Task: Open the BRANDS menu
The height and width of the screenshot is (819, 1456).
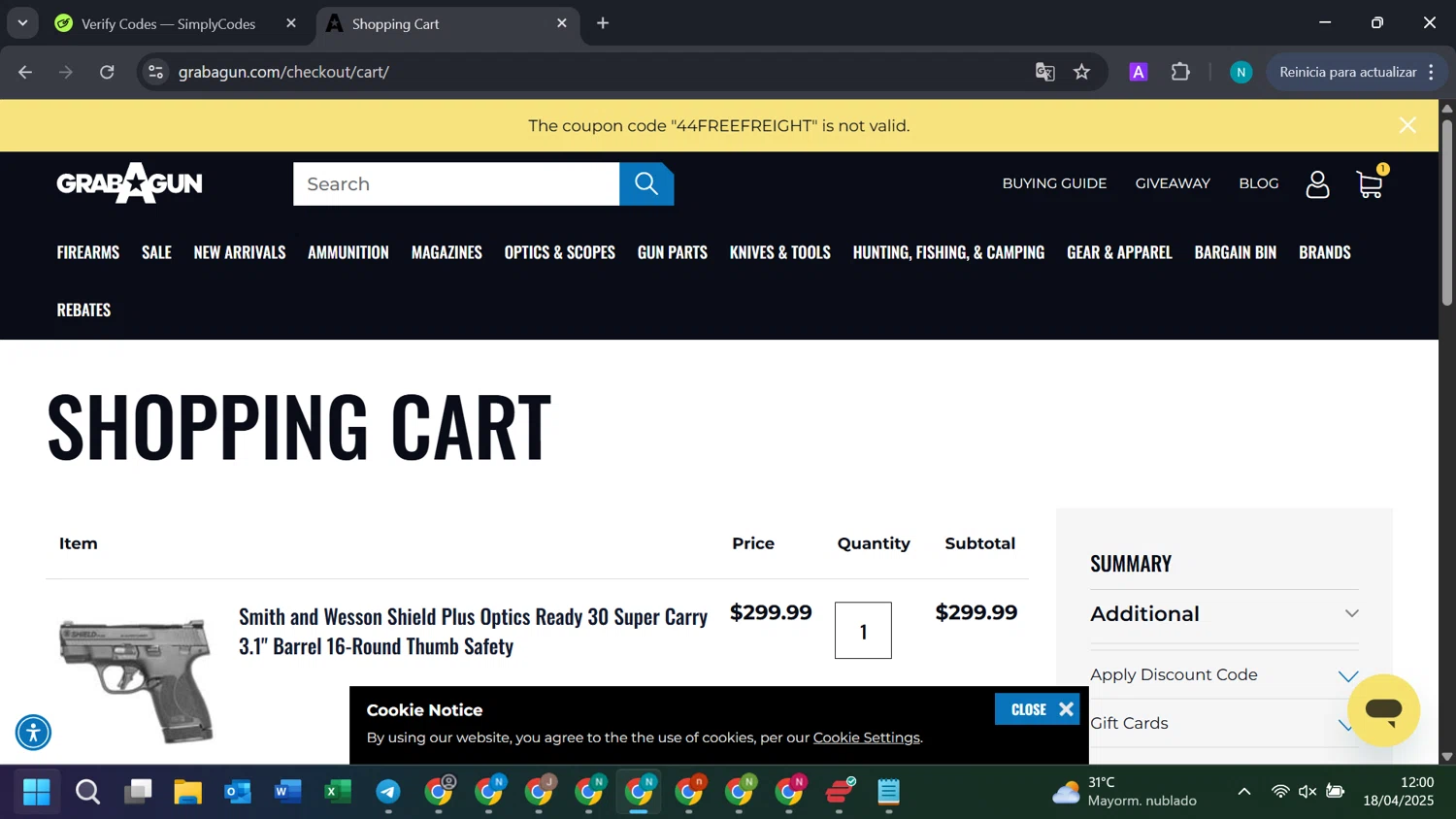Action: (x=1325, y=252)
